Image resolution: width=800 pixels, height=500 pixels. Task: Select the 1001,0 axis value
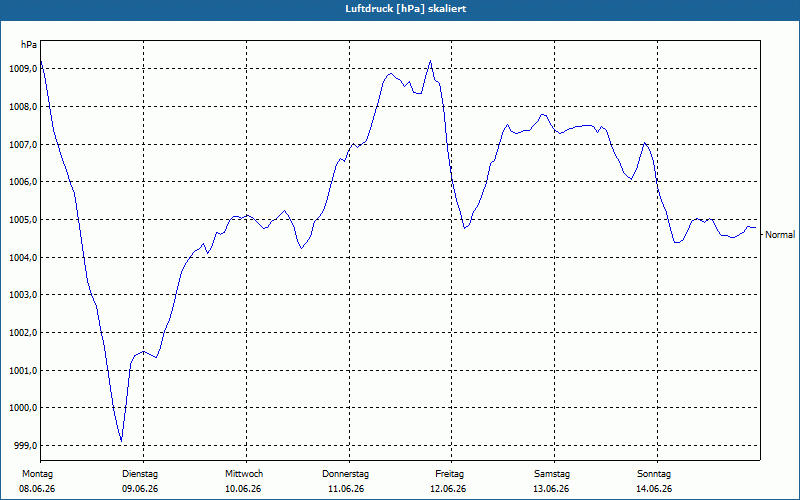(23, 370)
